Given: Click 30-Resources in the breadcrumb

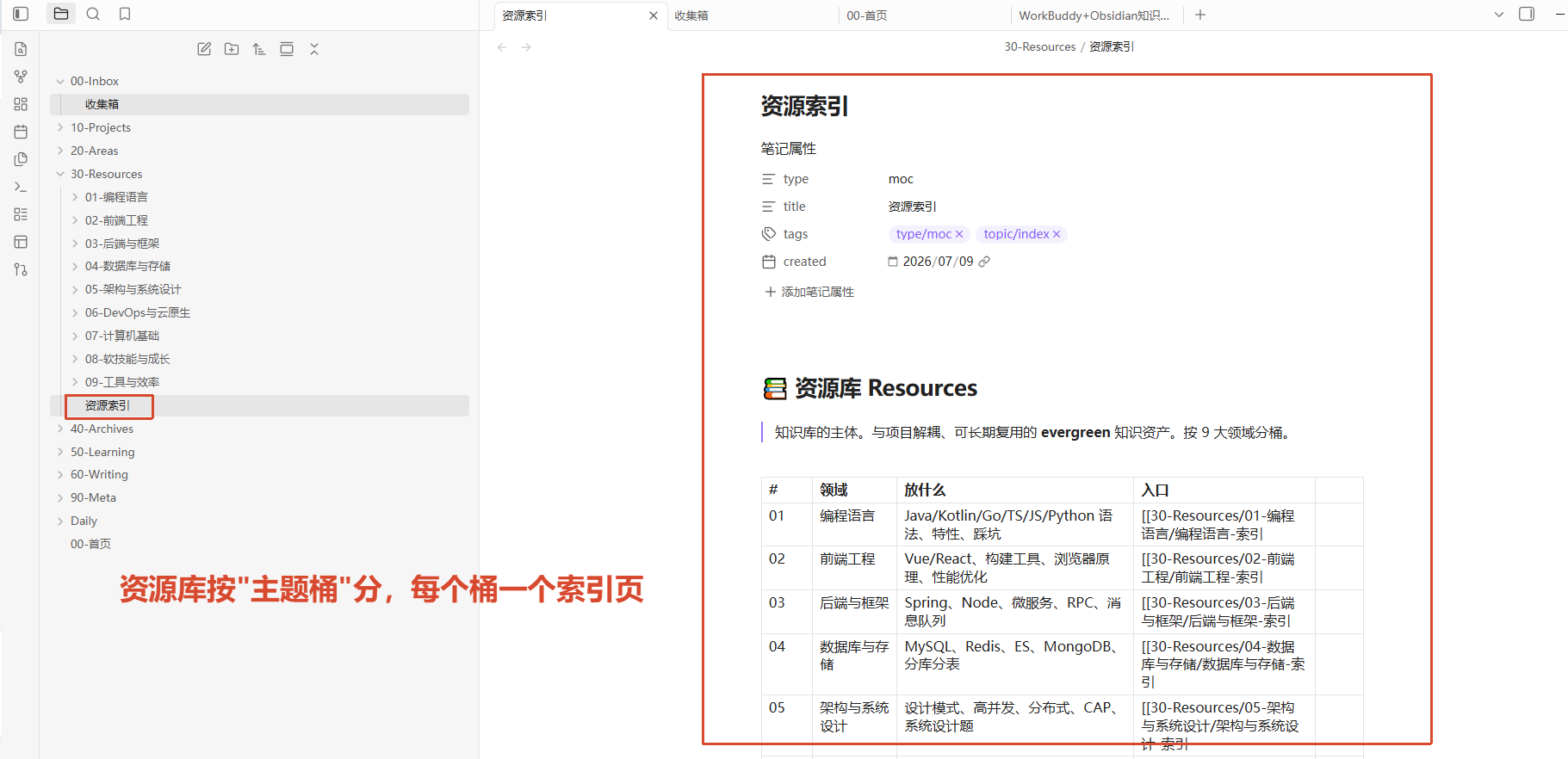Looking at the screenshot, I should tap(1039, 46).
